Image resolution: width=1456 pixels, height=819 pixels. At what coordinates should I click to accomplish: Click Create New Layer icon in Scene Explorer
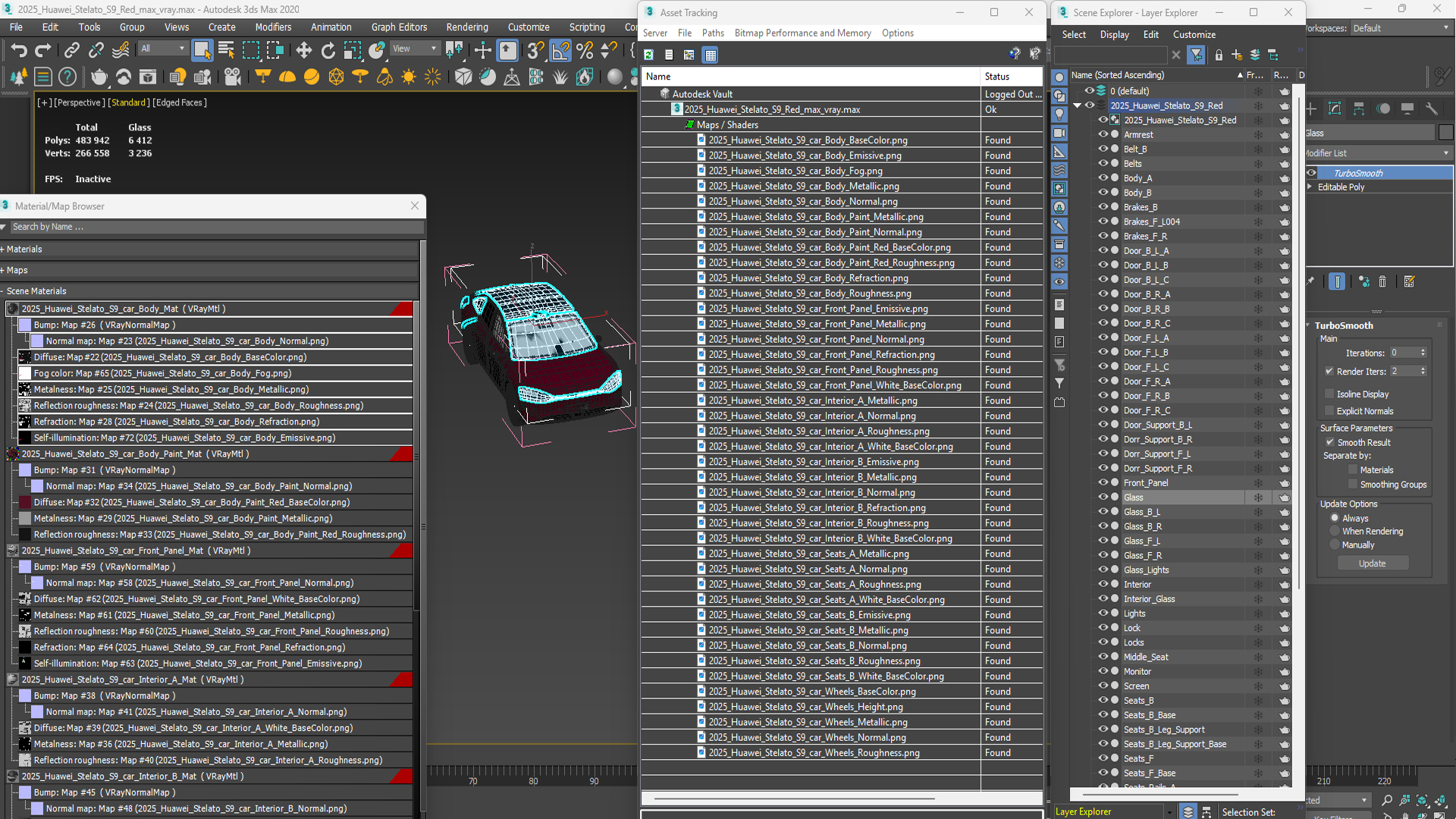click(x=1237, y=55)
